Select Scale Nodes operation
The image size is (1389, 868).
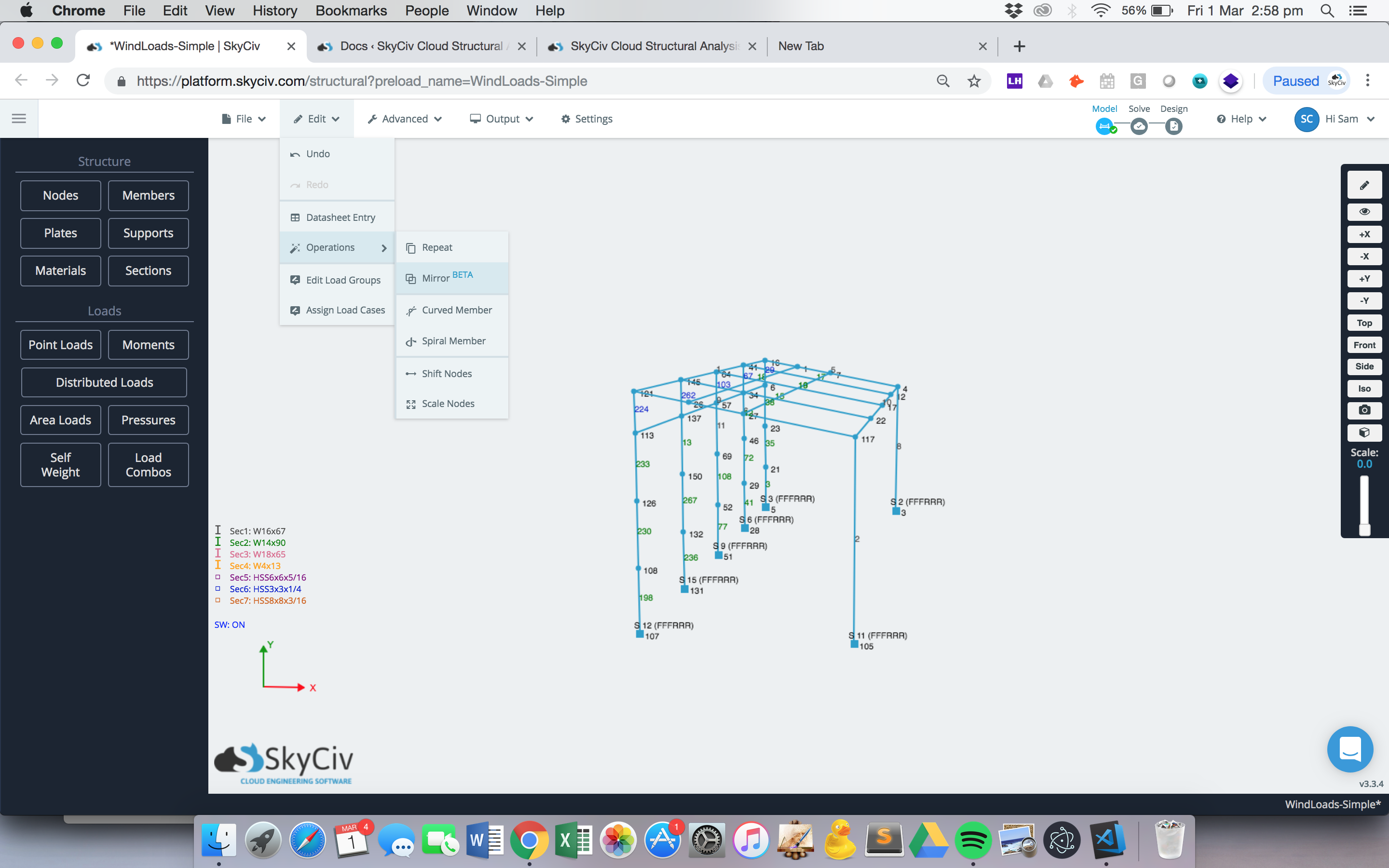point(452,404)
